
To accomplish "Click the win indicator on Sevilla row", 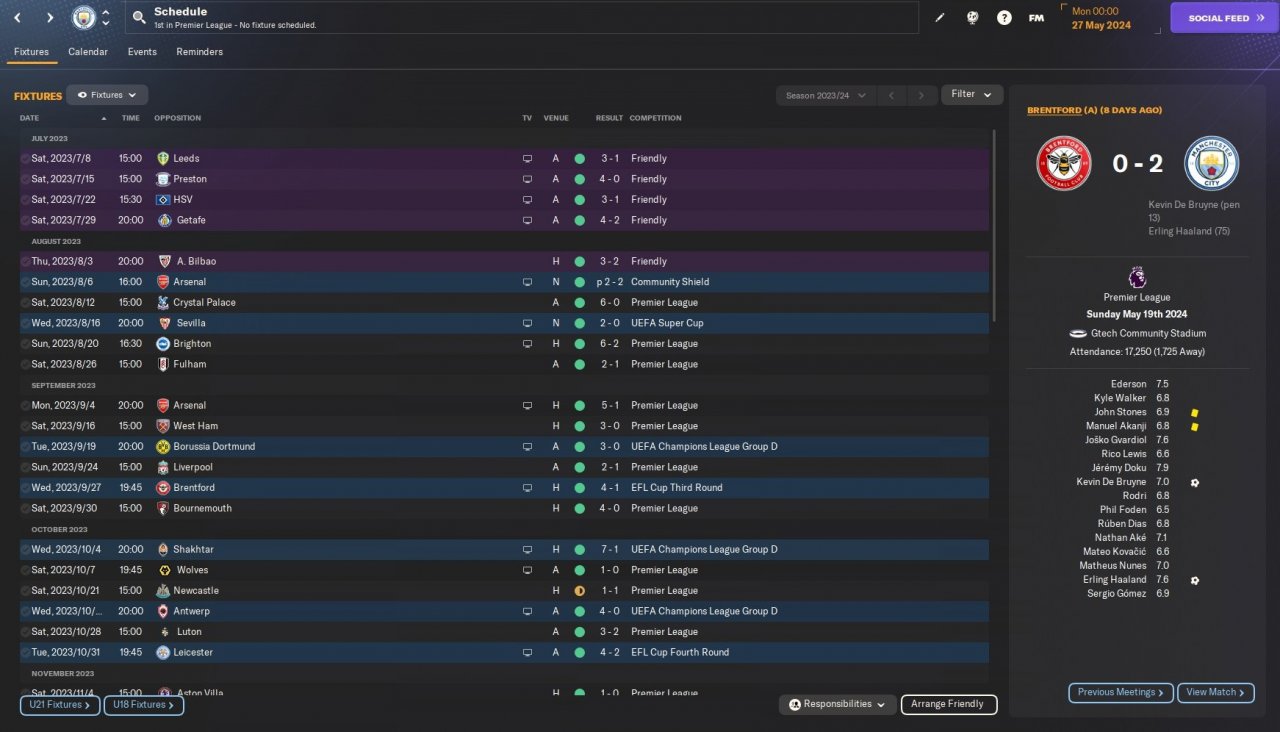I will [x=579, y=323].
